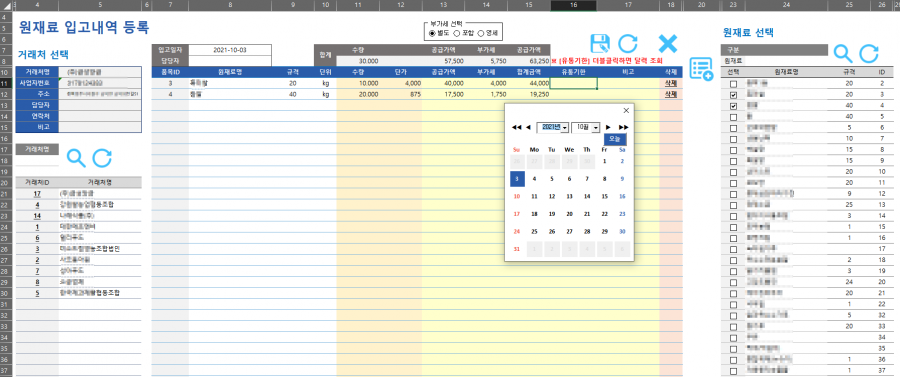Tick the checkbox for material ID 7

tap(733, 139)
